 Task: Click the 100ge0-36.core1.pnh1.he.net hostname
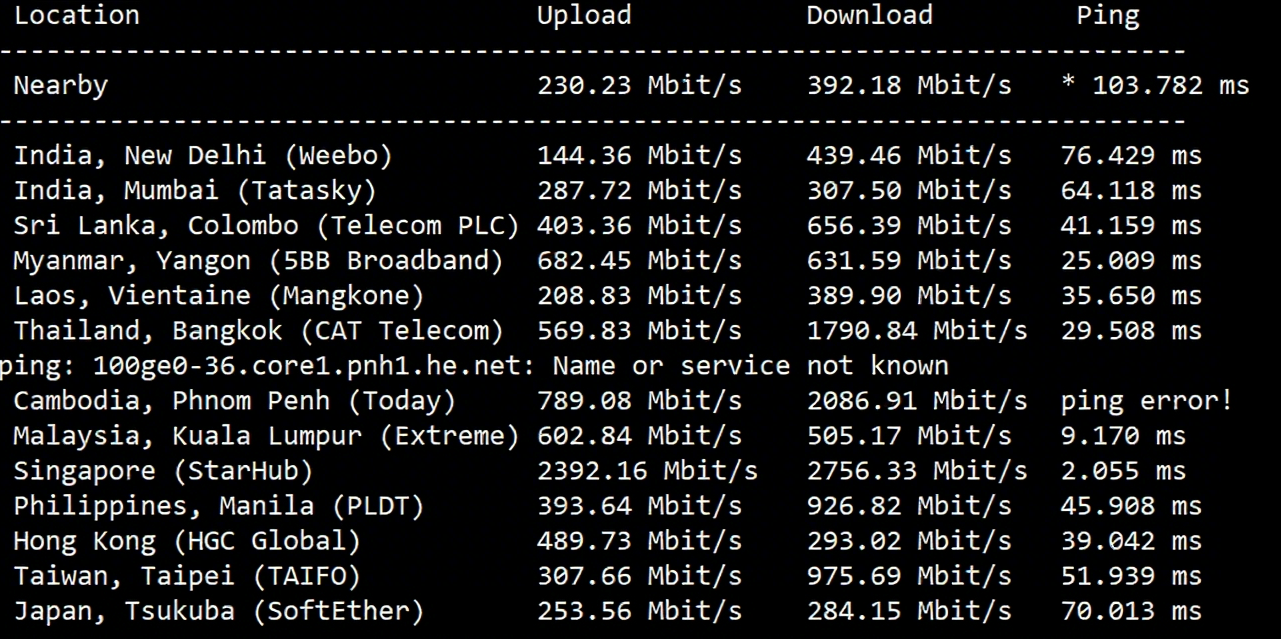tap(314, 365)
